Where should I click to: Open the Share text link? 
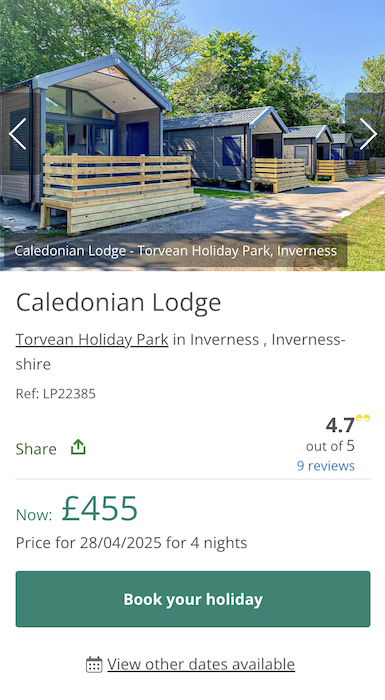click(x=36, y=449)
